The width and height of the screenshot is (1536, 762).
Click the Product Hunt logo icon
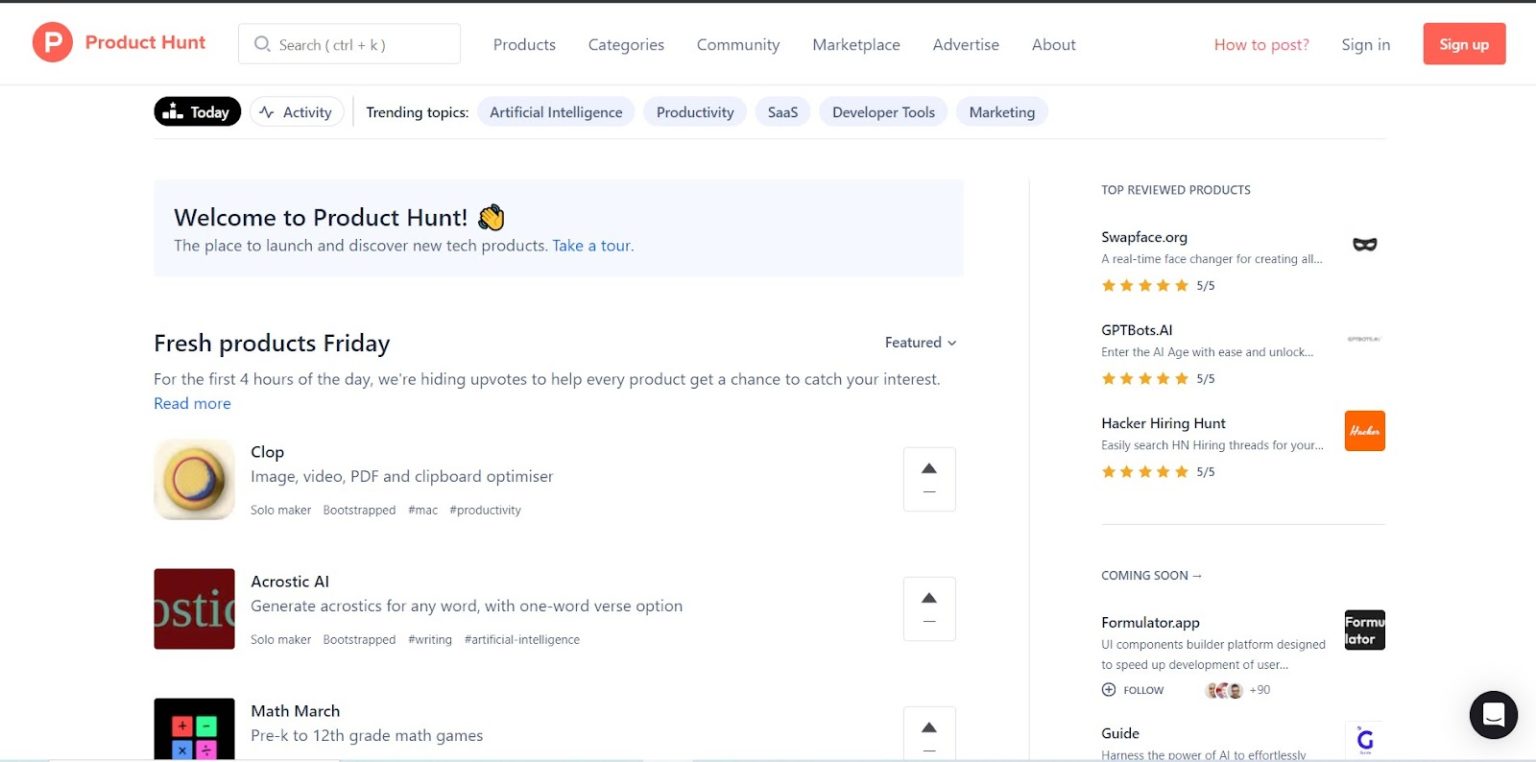[x=52, y=43]
